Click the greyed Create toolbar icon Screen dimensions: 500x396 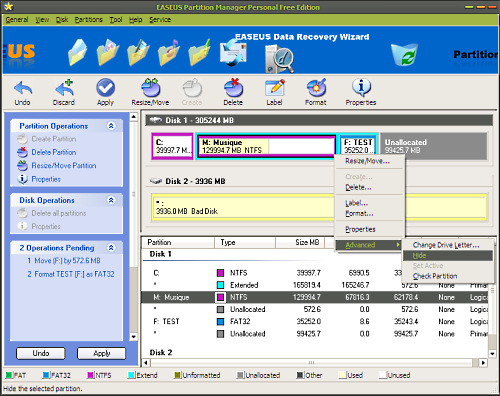pos(192,88)
